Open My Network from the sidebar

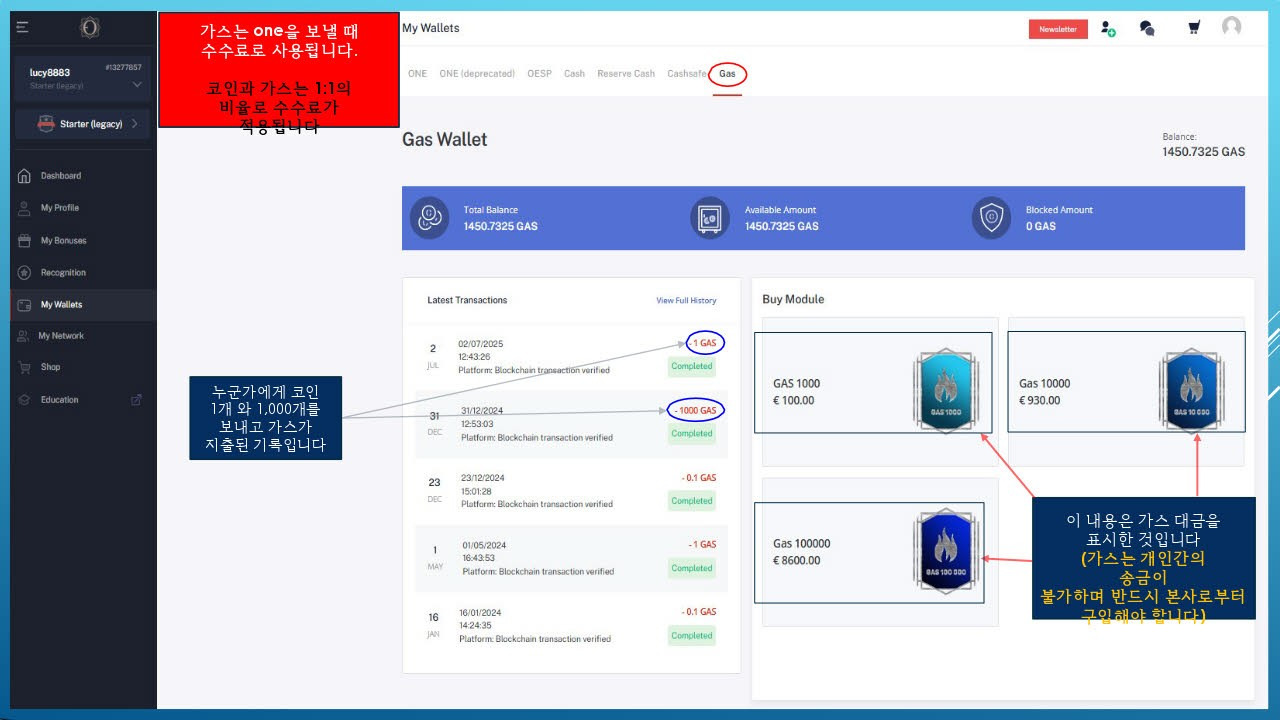pyautogui.click(x=61, y=336)
